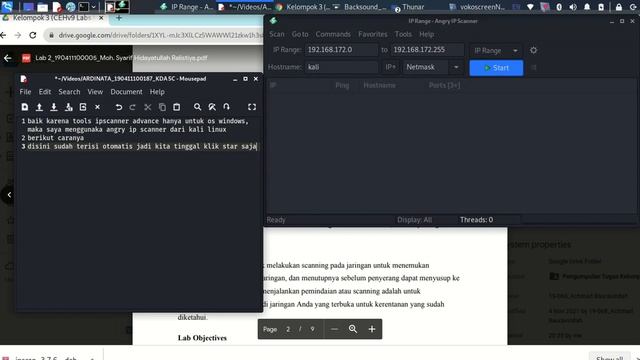Screen dimensions: 640x360
Task: Open web browser launcher in top panel
Action: coord(71,7)
